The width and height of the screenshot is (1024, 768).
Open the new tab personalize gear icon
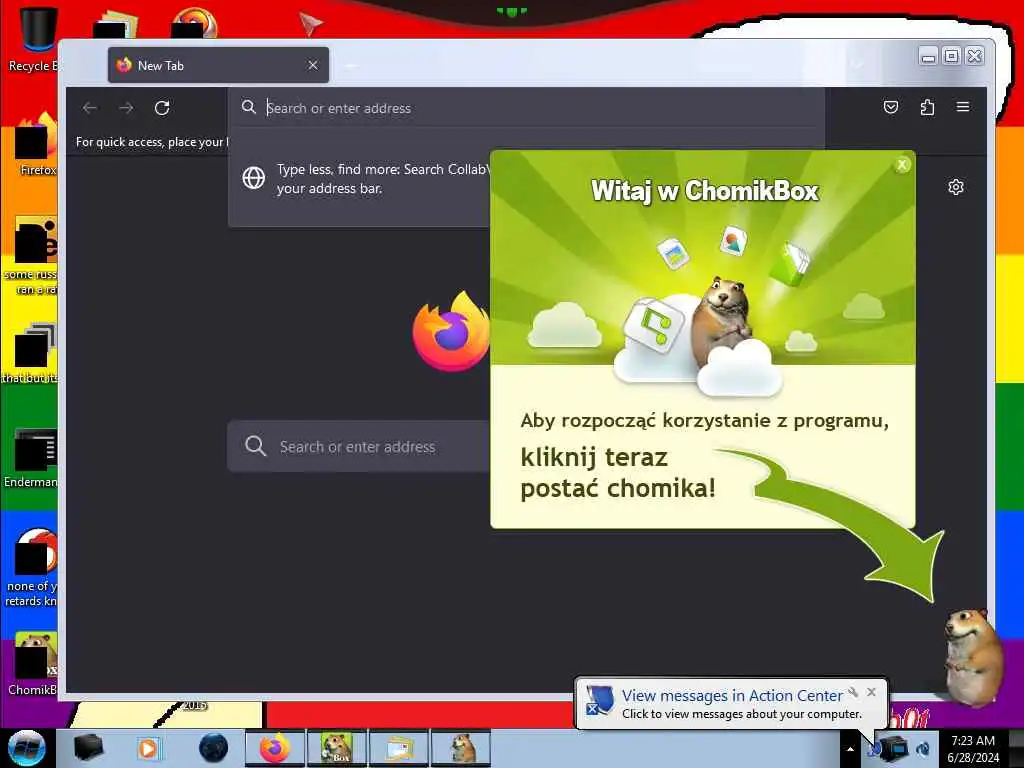point(955,187)
